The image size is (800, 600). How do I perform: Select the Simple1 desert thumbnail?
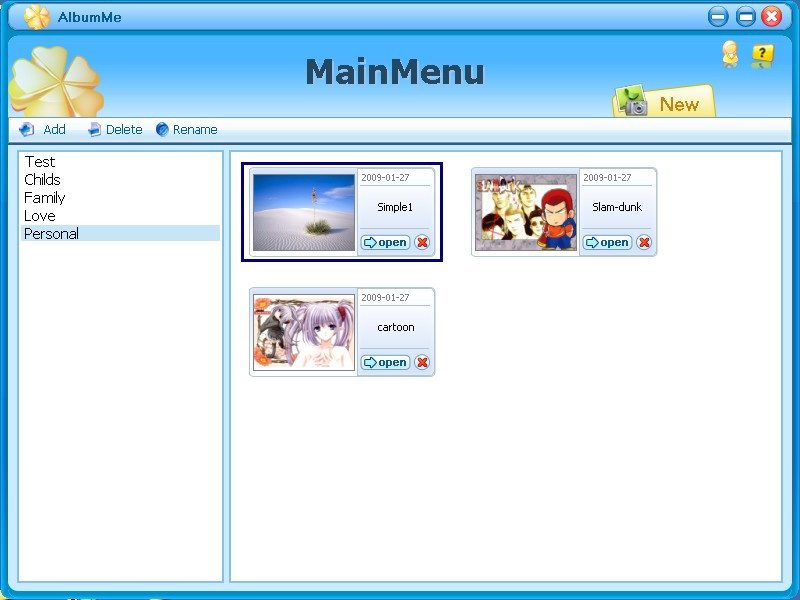click(304, 212)
